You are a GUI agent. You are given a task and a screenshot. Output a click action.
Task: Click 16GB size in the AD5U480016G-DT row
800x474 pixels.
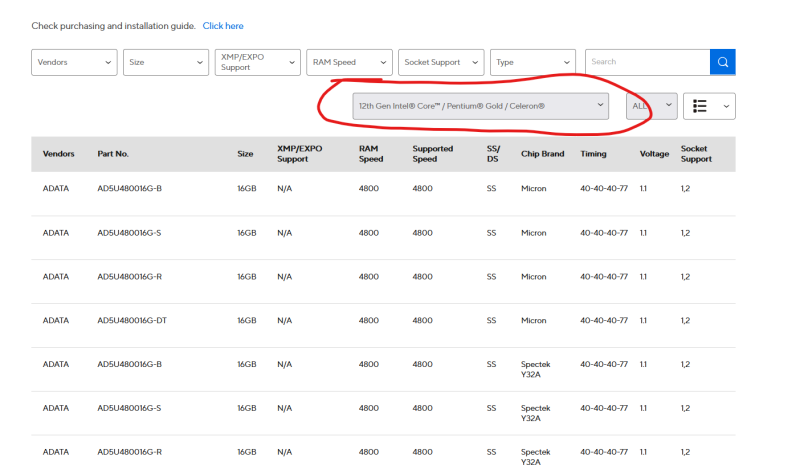point(246,320)
